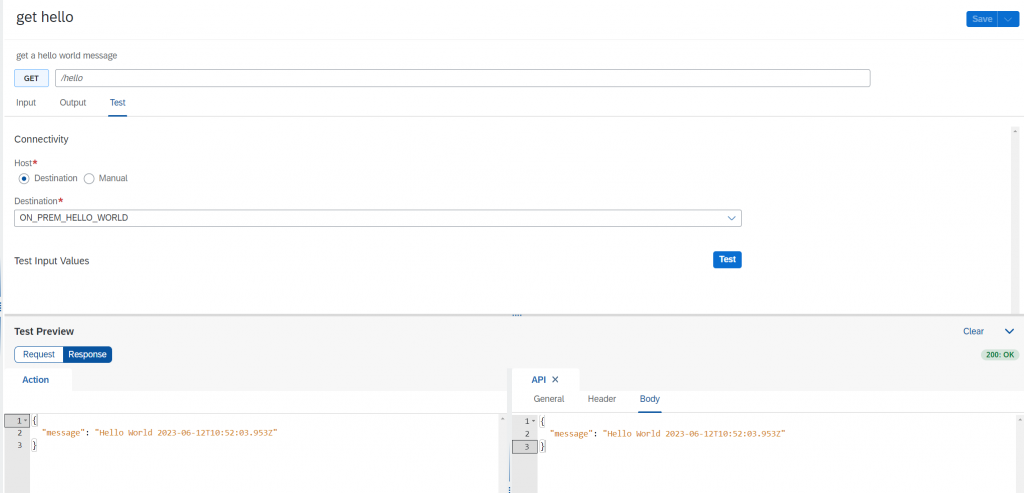This screenshot has width=1024, height=493.
Task: Click the 'get a hello world message' description
Action: (67, 56)
